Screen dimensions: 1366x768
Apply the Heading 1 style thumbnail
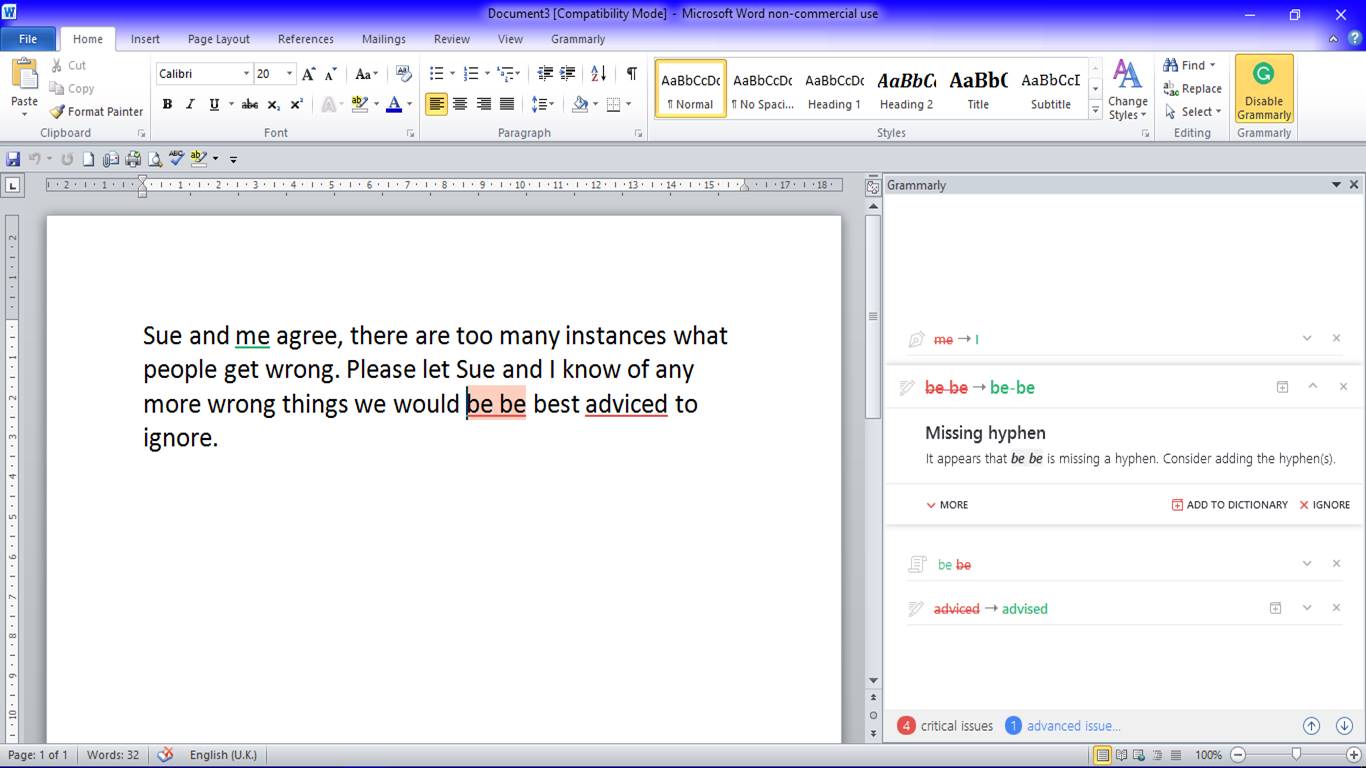coord(834,90)
